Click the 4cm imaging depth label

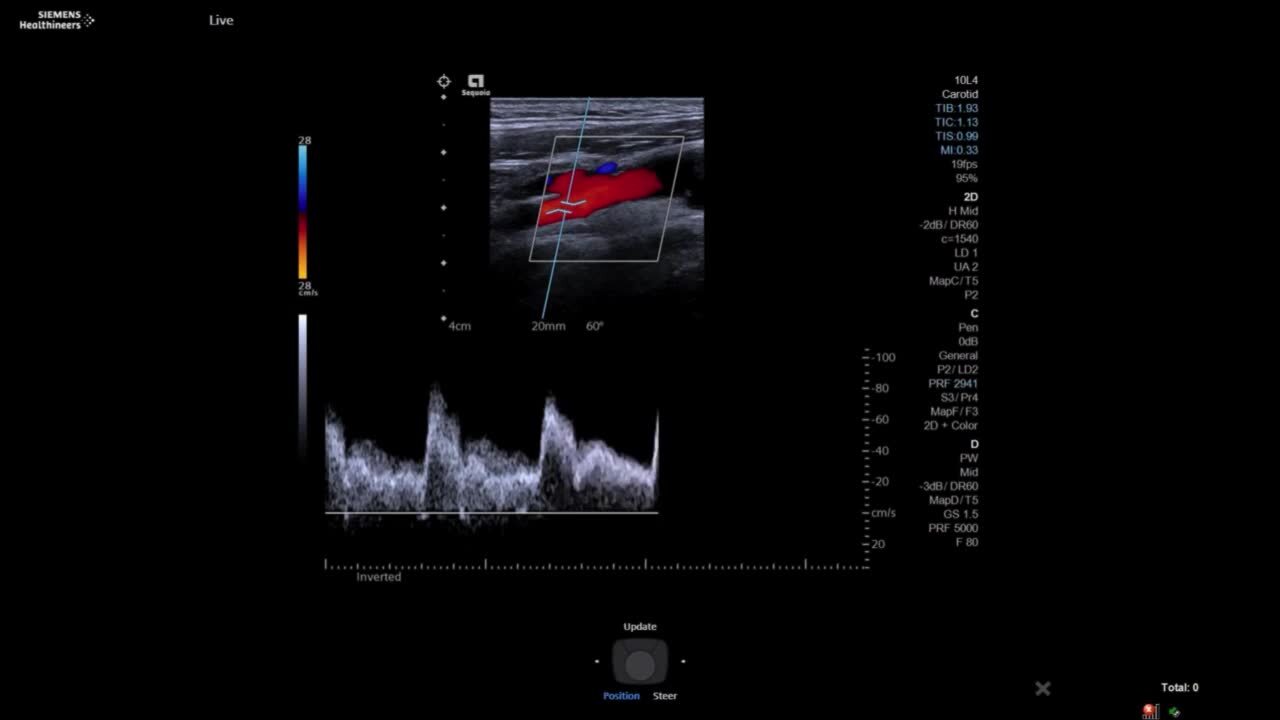(x=459, y=326)
